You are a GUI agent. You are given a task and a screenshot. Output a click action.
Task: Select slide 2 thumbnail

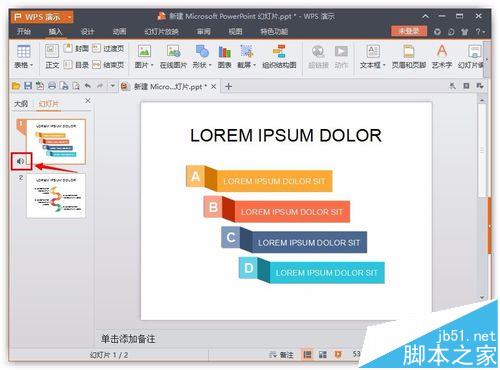[x=56, y=196]
